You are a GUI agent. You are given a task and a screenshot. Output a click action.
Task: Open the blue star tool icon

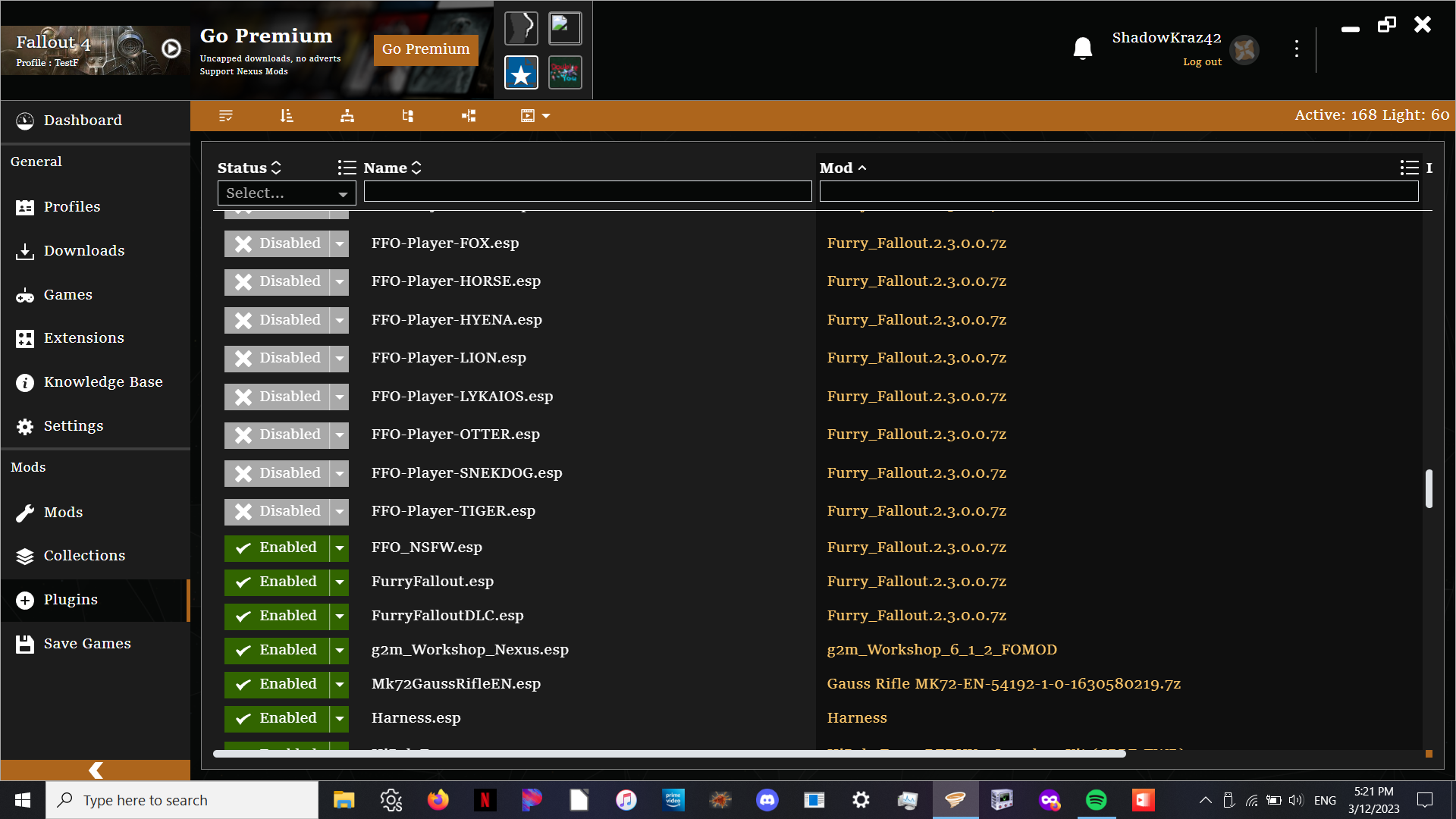(x=521, y=73)
